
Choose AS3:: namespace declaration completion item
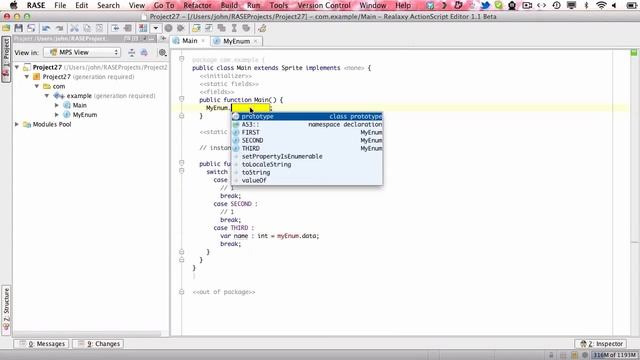(x=307, y=124)
